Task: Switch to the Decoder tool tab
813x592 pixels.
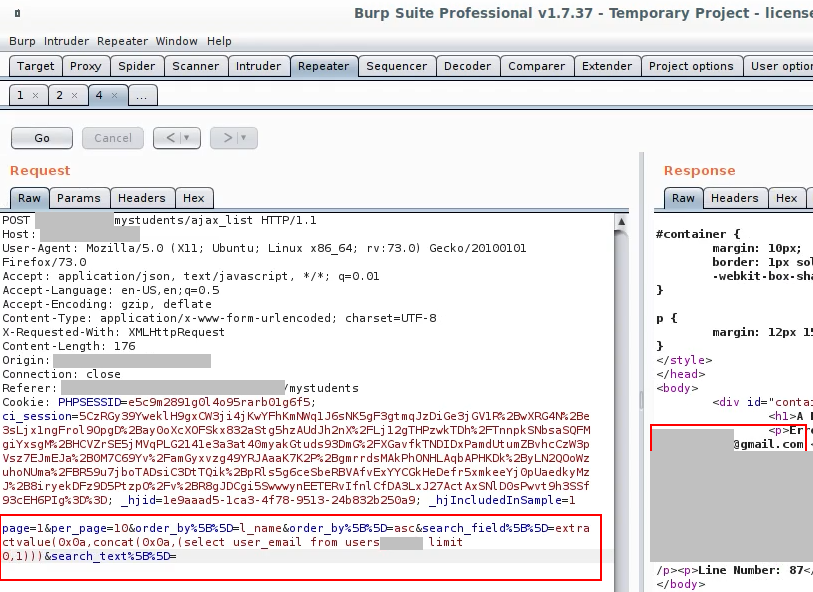Action: [x=467, y=66]
